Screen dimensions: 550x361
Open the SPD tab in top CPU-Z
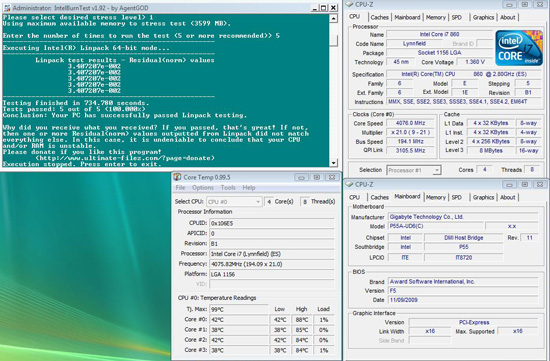pyautogui.click(x=456, y=17)
